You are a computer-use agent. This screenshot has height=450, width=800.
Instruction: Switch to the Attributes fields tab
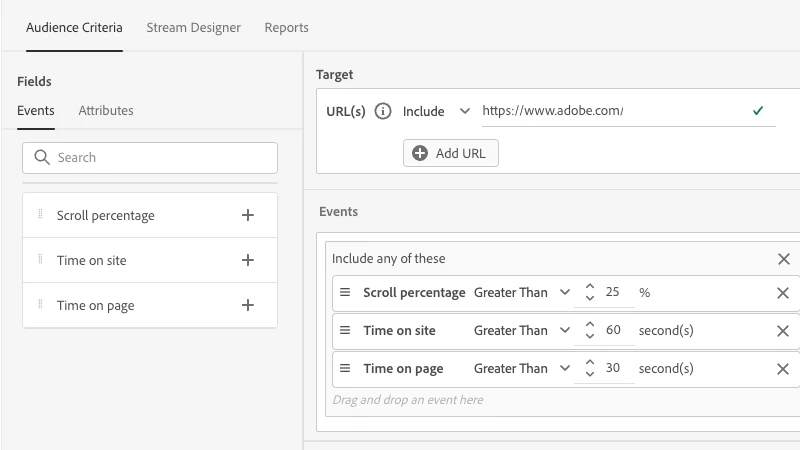(106, 110)
